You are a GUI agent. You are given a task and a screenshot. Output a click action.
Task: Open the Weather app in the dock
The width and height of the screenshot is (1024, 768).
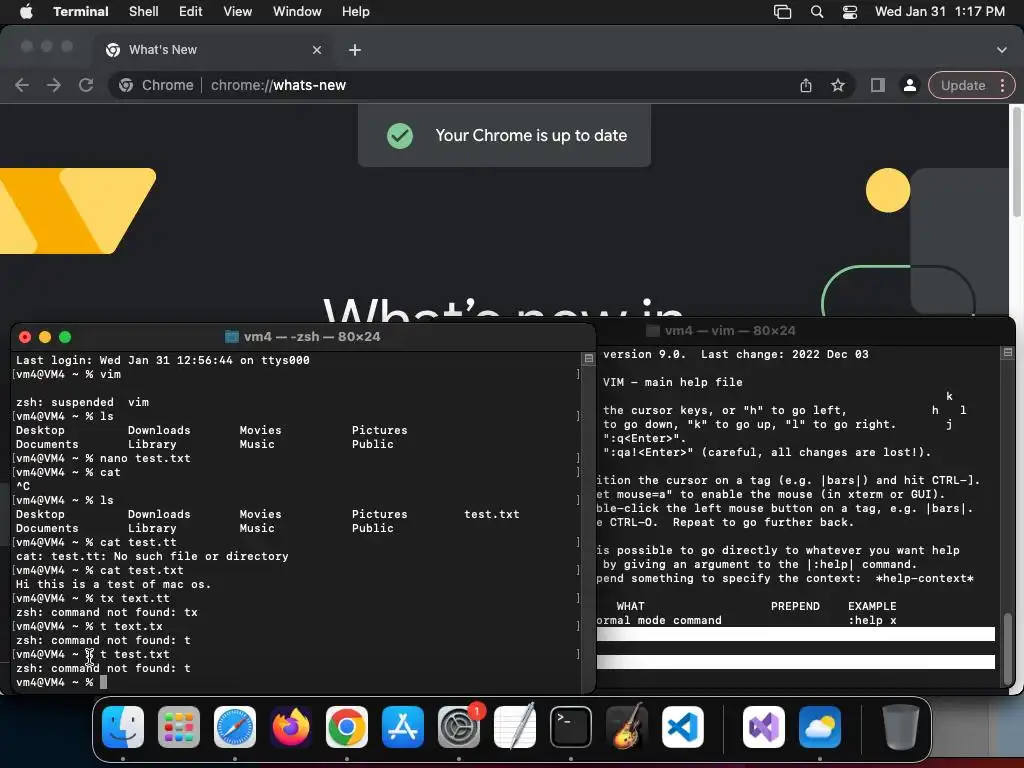[x=820, y=727]
